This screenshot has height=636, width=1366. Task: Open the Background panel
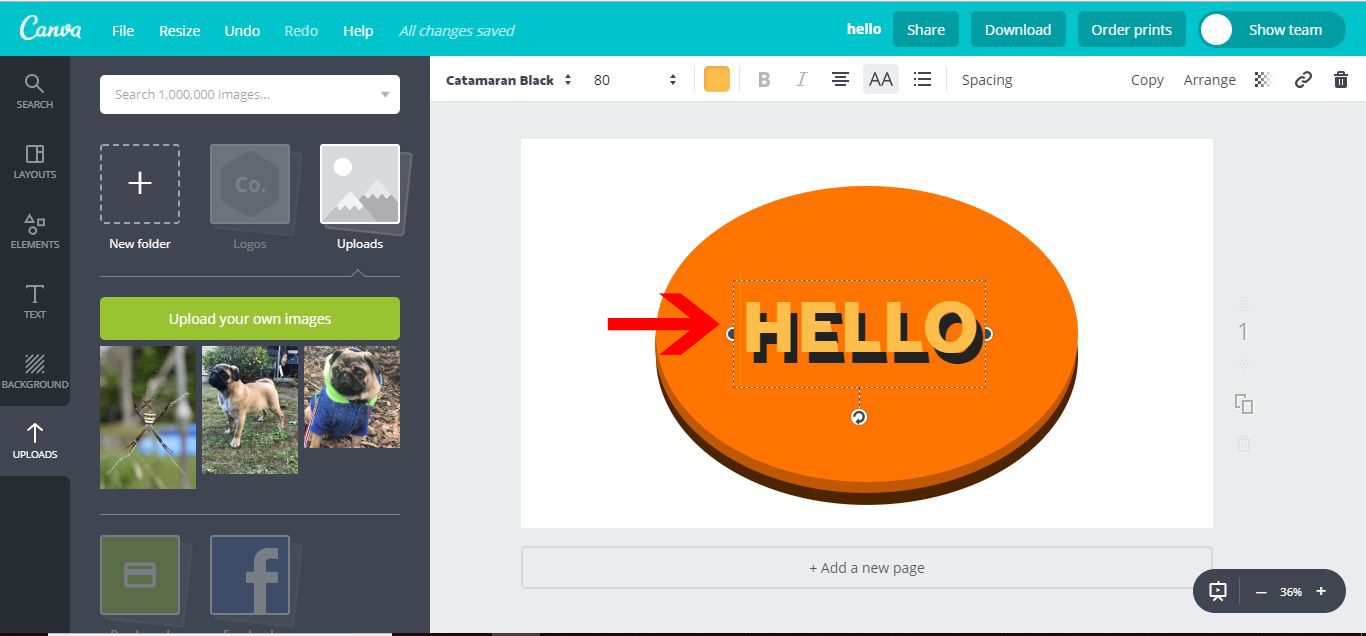[35, 370]
